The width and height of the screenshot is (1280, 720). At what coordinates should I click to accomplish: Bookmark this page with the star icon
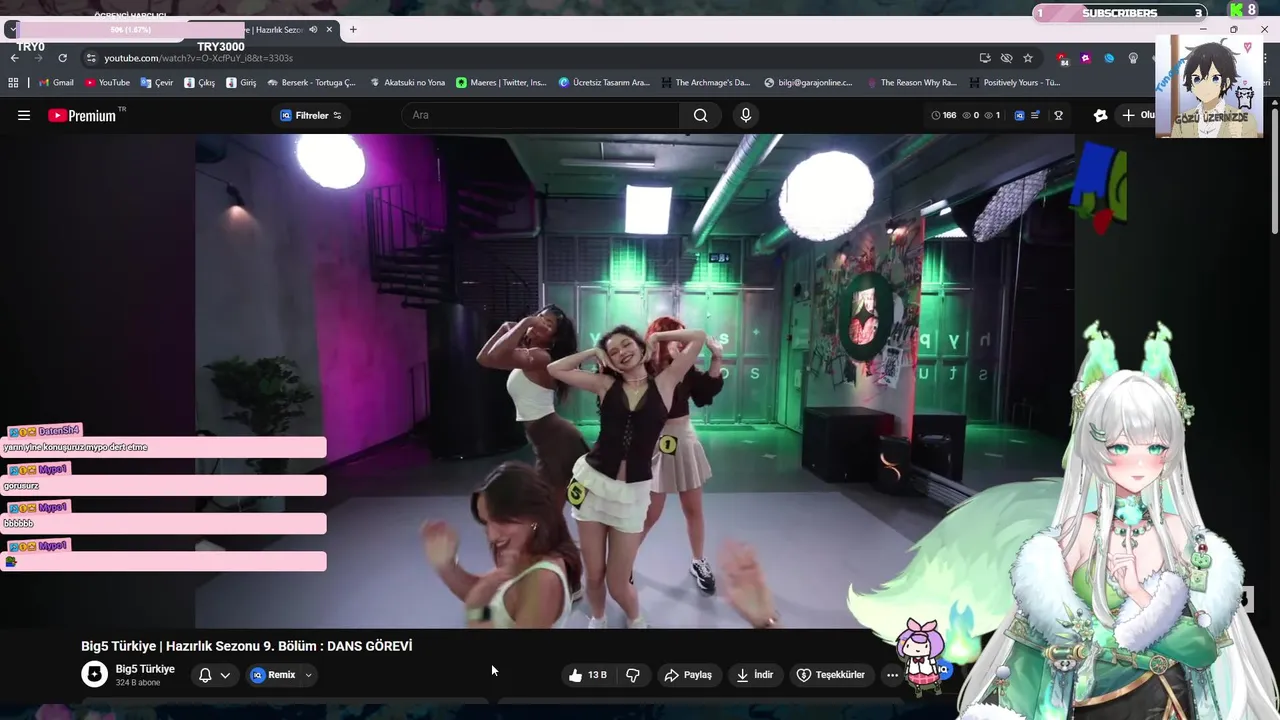[x=1028, y=58]
